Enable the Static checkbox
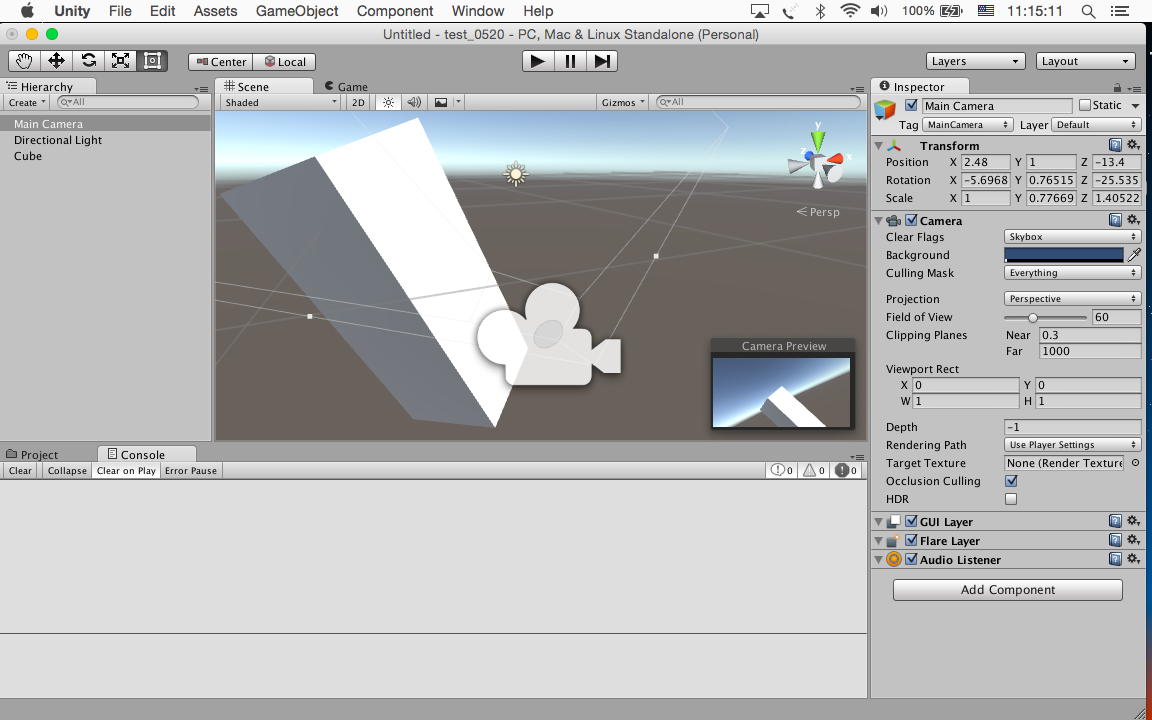1152x720 pixels. 1085,105
